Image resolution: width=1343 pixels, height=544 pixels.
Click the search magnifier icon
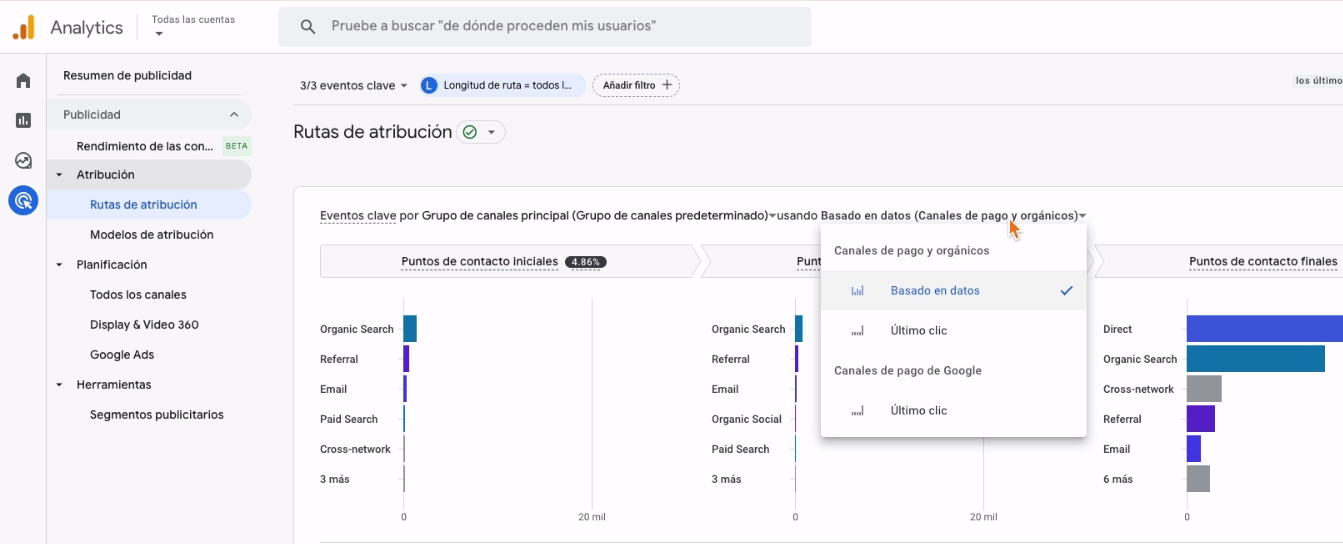coord(308,26)
